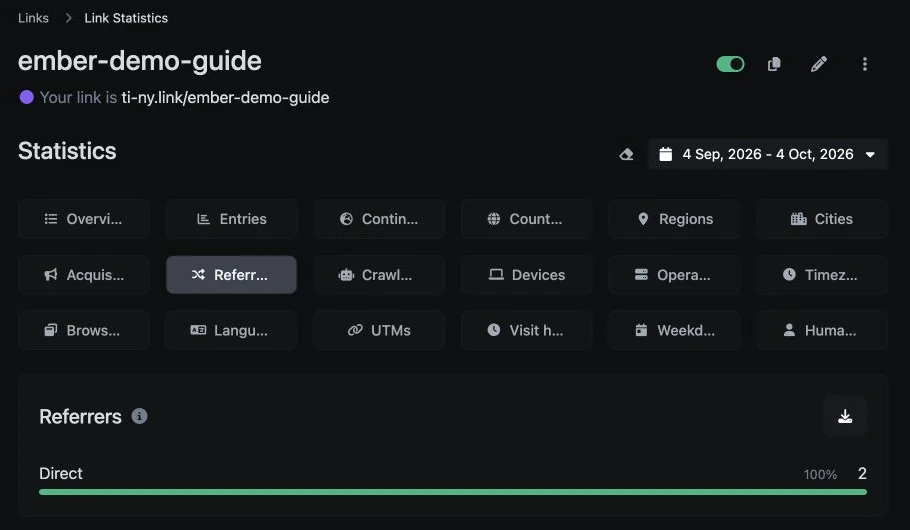Go to Links breadcrumb
Screen dimensions: 910x530
(33, 18)
